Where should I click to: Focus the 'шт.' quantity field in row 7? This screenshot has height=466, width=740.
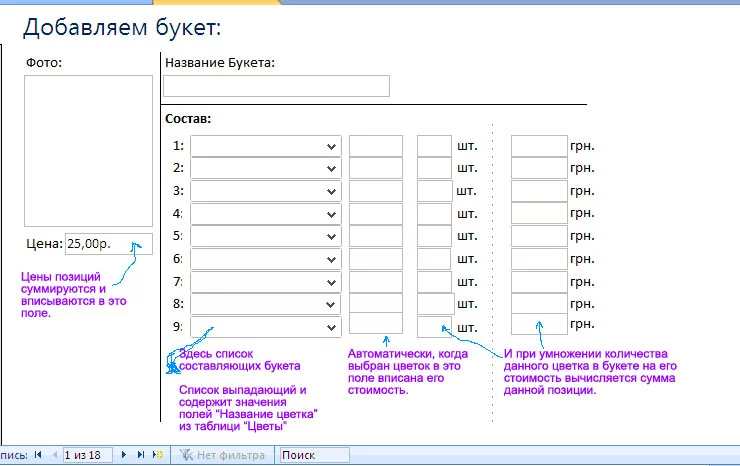click(x=434, y=281)
